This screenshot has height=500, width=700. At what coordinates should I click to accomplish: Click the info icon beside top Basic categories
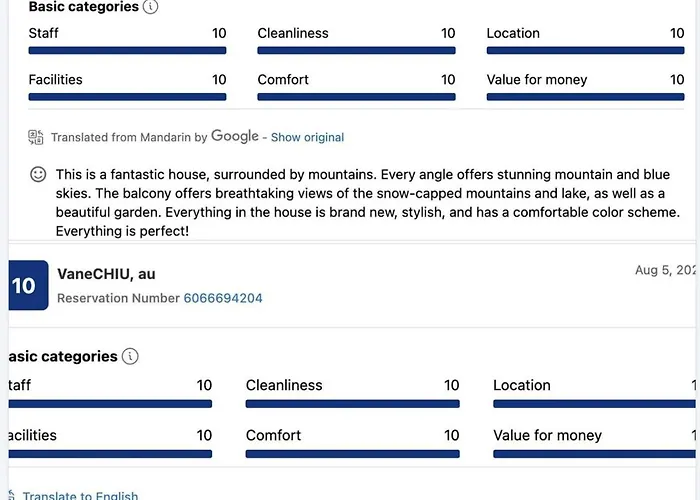point(150,7)
